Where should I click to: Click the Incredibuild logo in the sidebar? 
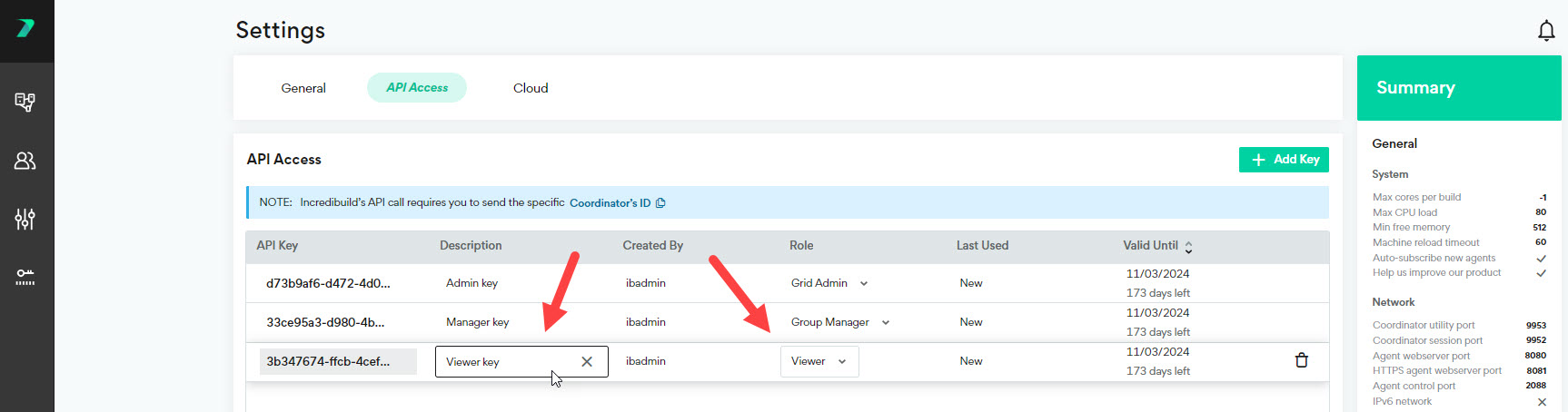click(x=25, y=28)
